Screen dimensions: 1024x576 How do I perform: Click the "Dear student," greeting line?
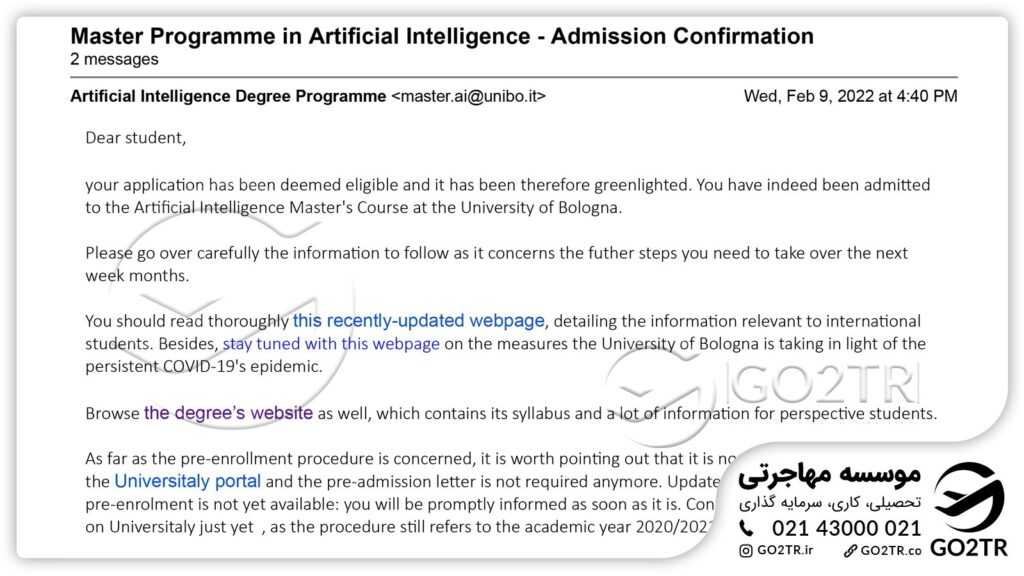point(135,138)
